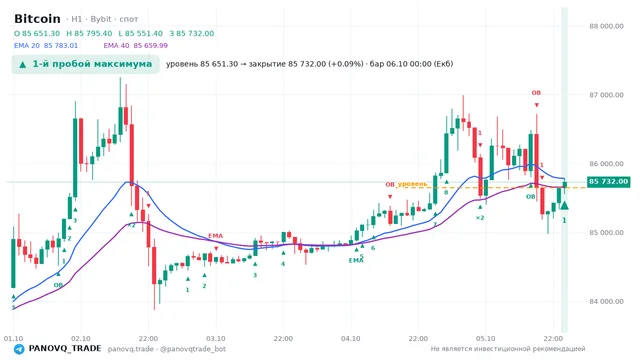Click the green EMA marker label
Viewport: 640px width, 360px height.
click(x=356, y=260)
